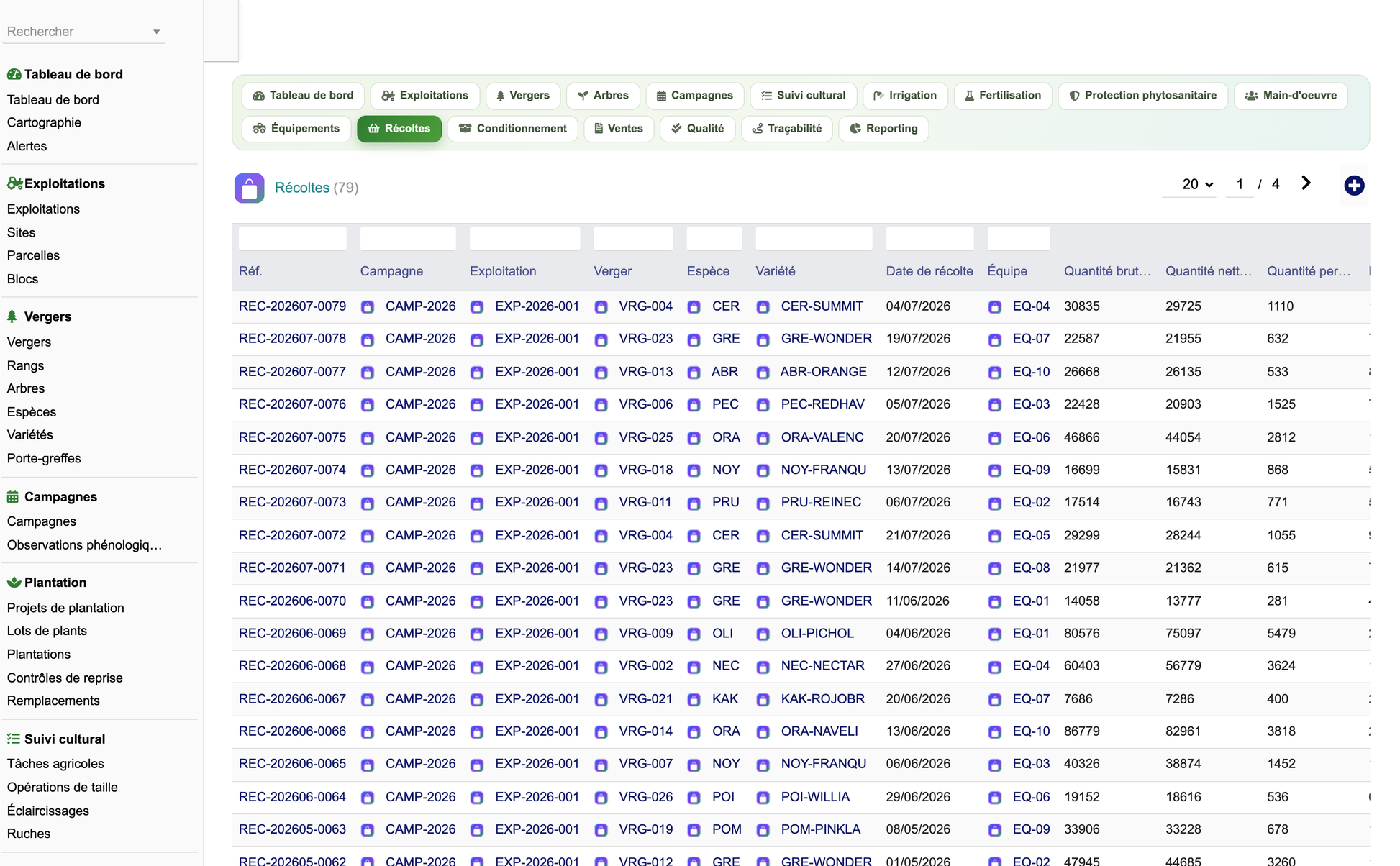This screenshot has height=866, width=1400.
Task: Click verger icon in row REC-202606-0066
Action: point(601,732)
